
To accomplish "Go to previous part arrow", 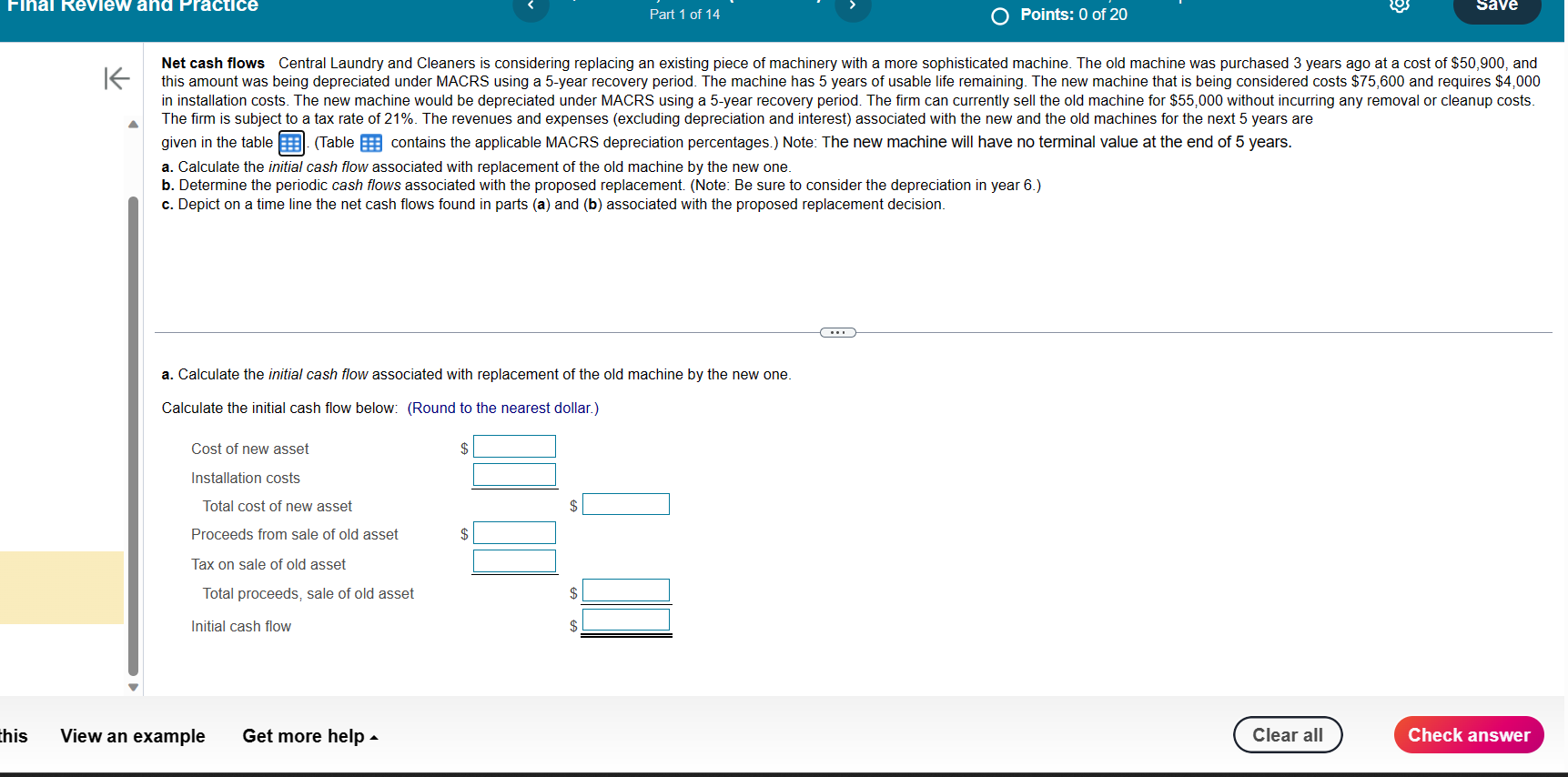I will point(531,7).
